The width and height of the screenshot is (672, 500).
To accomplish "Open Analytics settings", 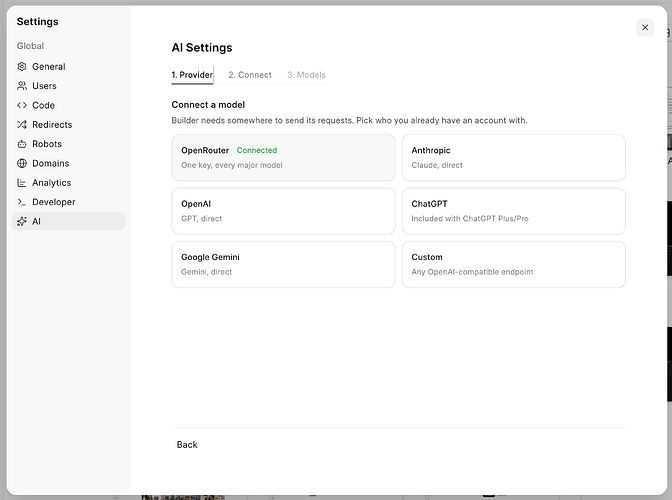I will (x=69, y=183).
